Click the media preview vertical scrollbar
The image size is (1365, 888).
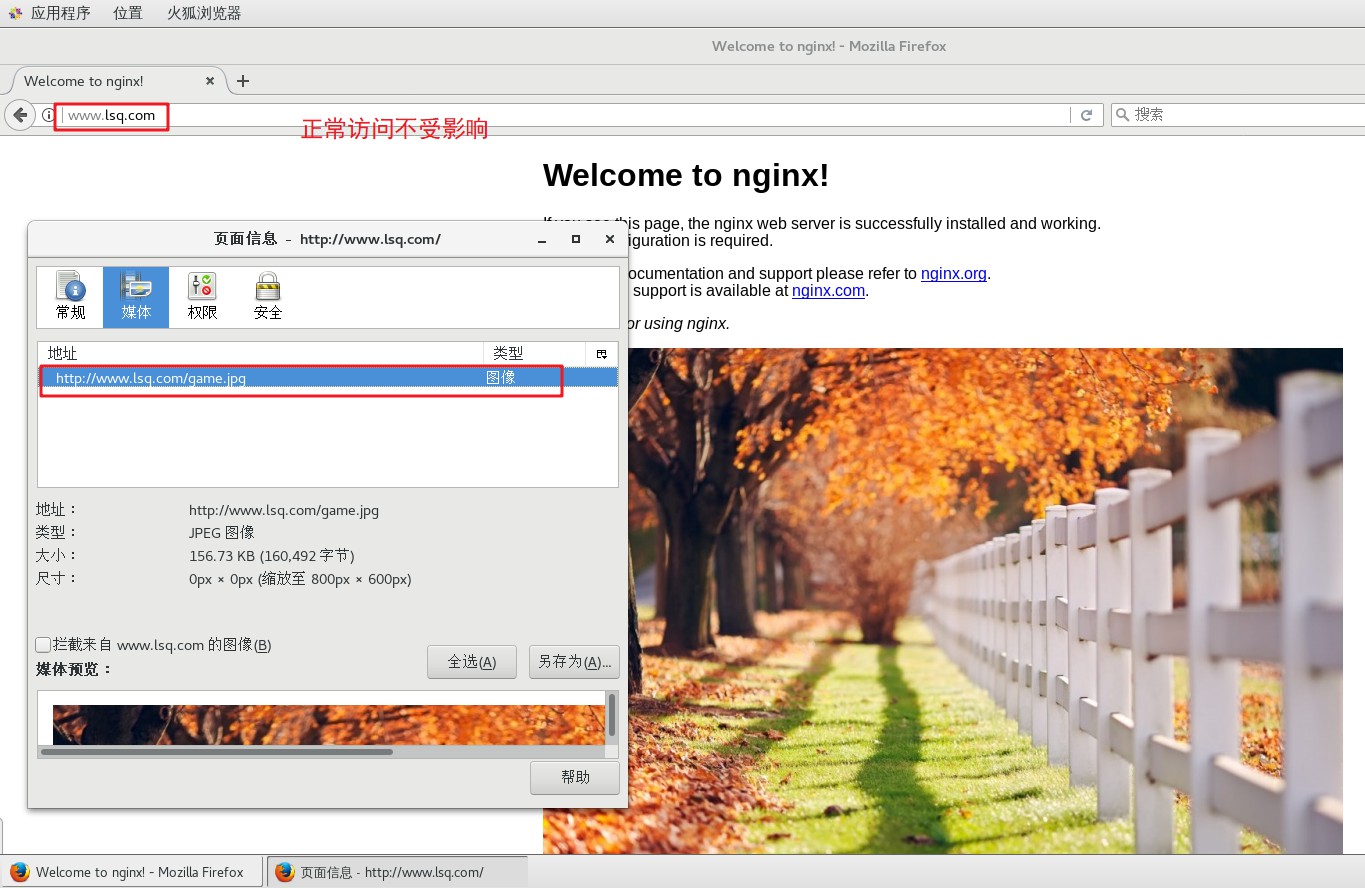click(x=612, y=717)
